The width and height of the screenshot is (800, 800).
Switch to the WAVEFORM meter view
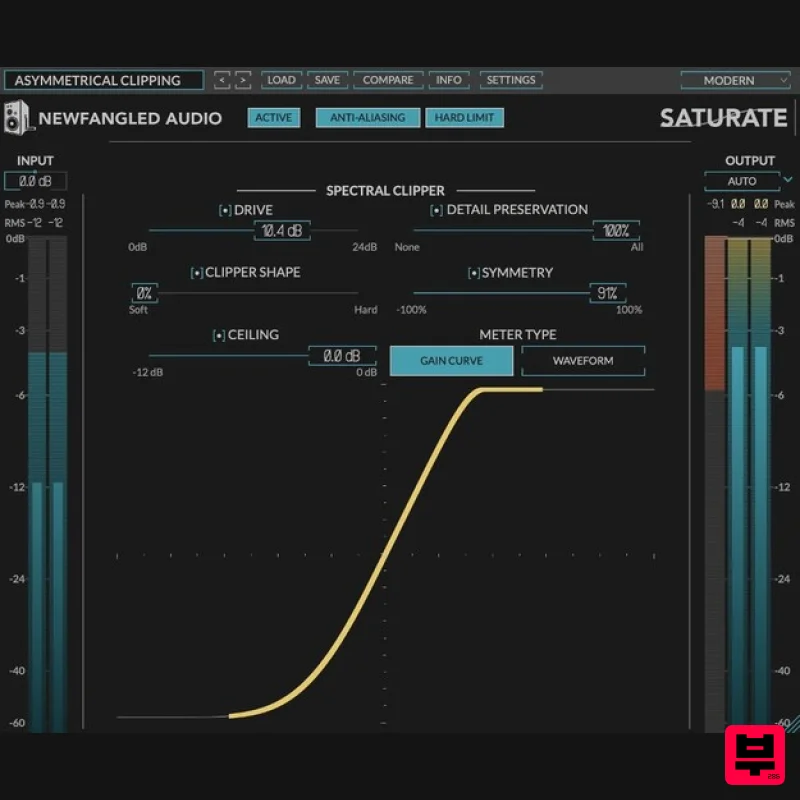tap(583, 360)
